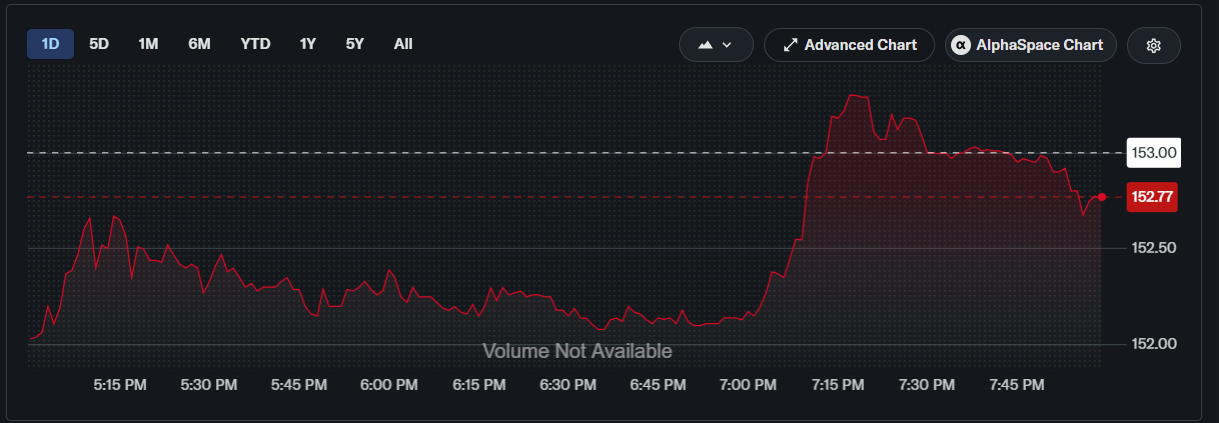This screenshot has width=1219, height=423.
Task: Open the AlphaSpace Chart
Action: pyautogui.click(x=1030, y=45)
